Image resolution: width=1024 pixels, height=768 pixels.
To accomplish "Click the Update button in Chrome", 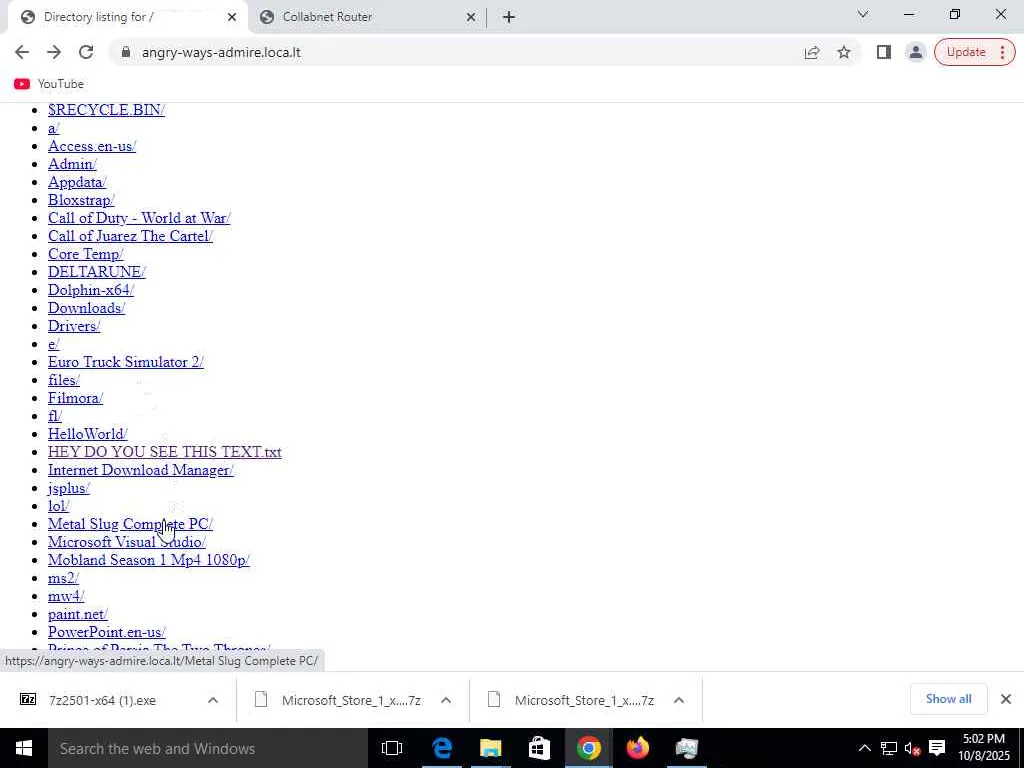I will (x=974, y=52).
